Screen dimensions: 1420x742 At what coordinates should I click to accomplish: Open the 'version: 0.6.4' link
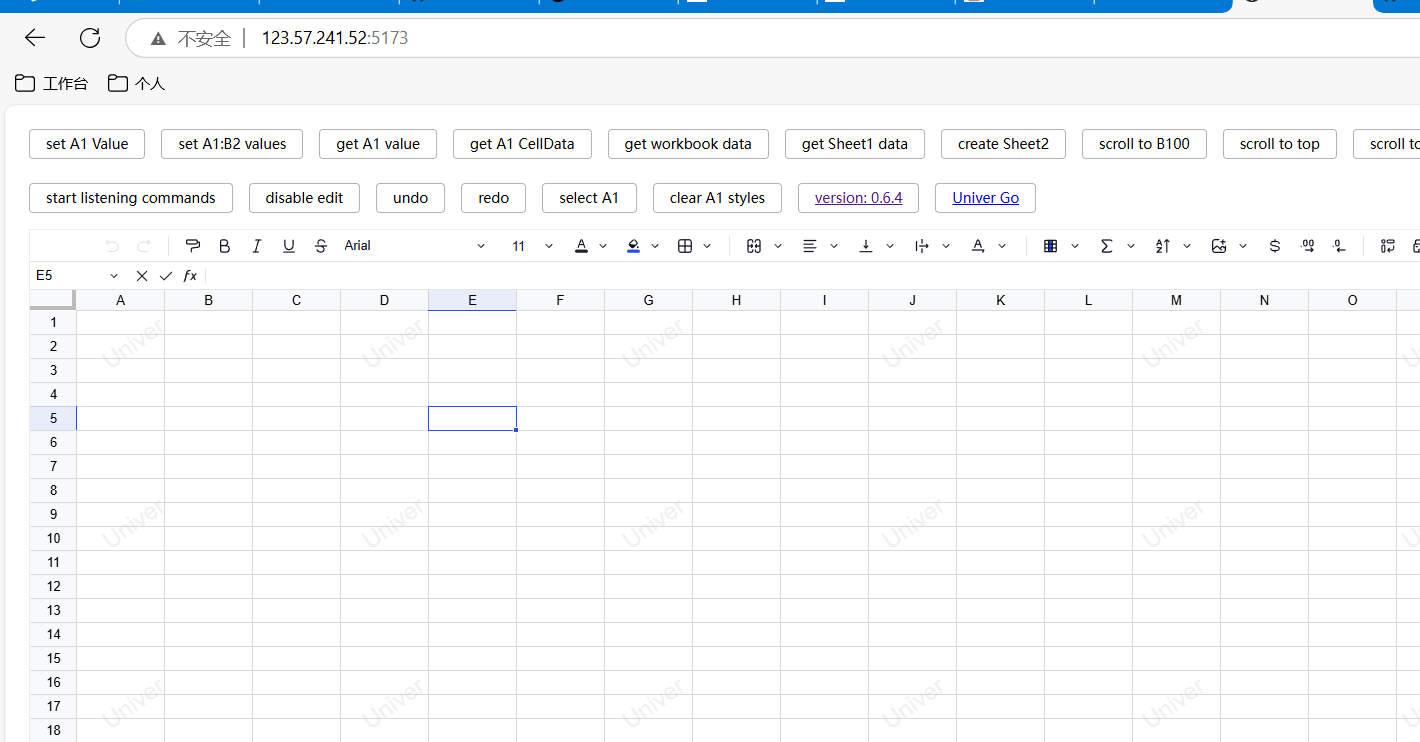(x=858, y=198)
